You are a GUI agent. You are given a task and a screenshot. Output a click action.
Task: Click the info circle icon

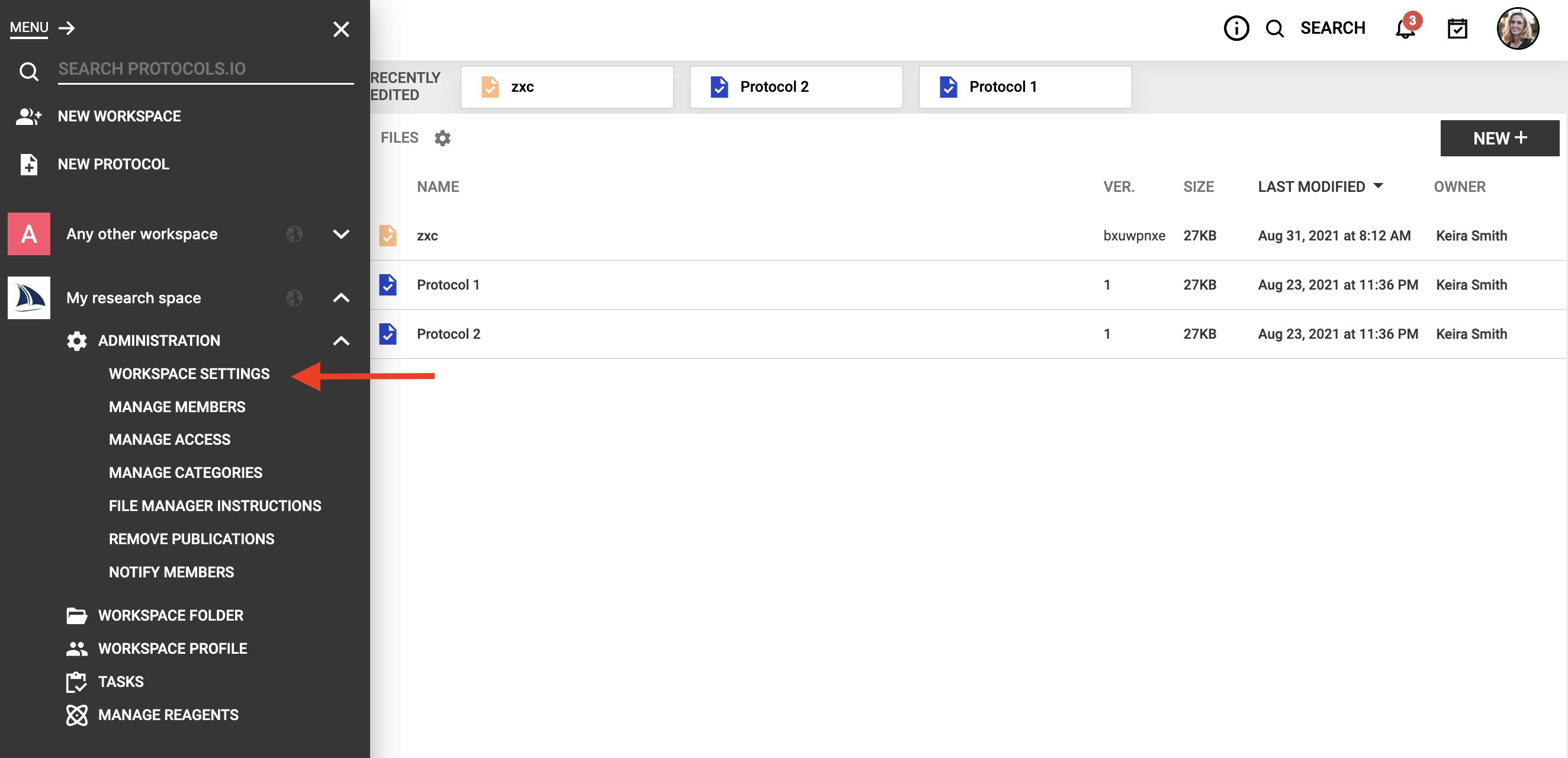click(x=1236, y=28)
